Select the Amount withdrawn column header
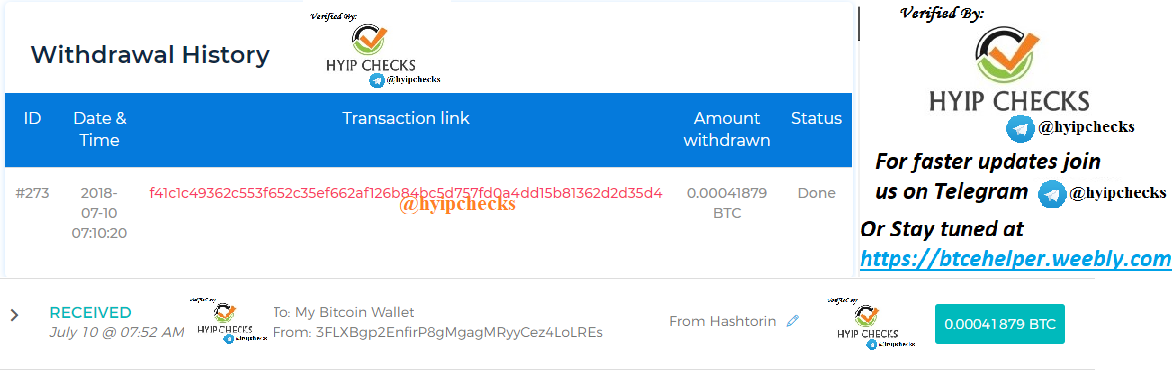1176x372 pixels. [x=727, y=129]
